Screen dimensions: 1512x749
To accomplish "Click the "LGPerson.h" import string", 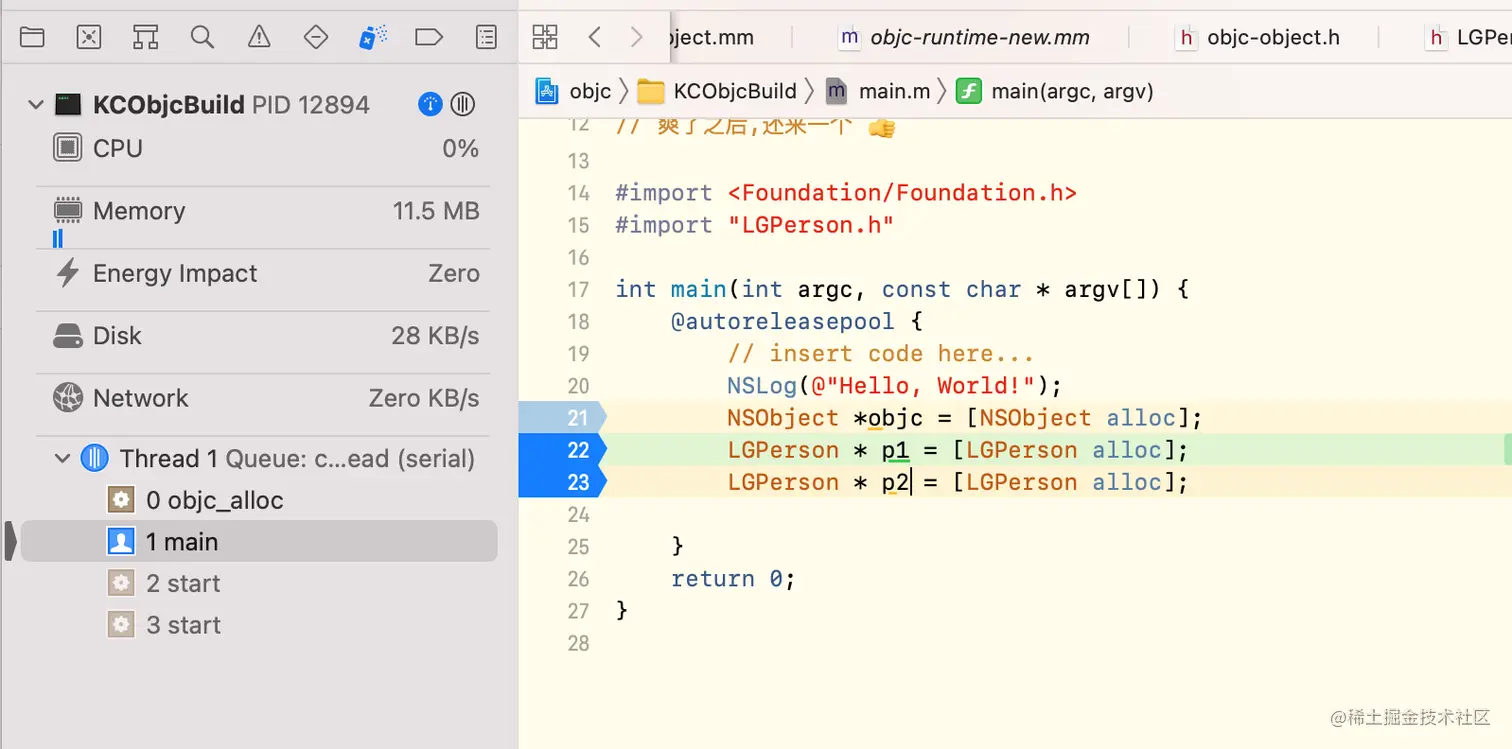I will (x=811, y=224).
